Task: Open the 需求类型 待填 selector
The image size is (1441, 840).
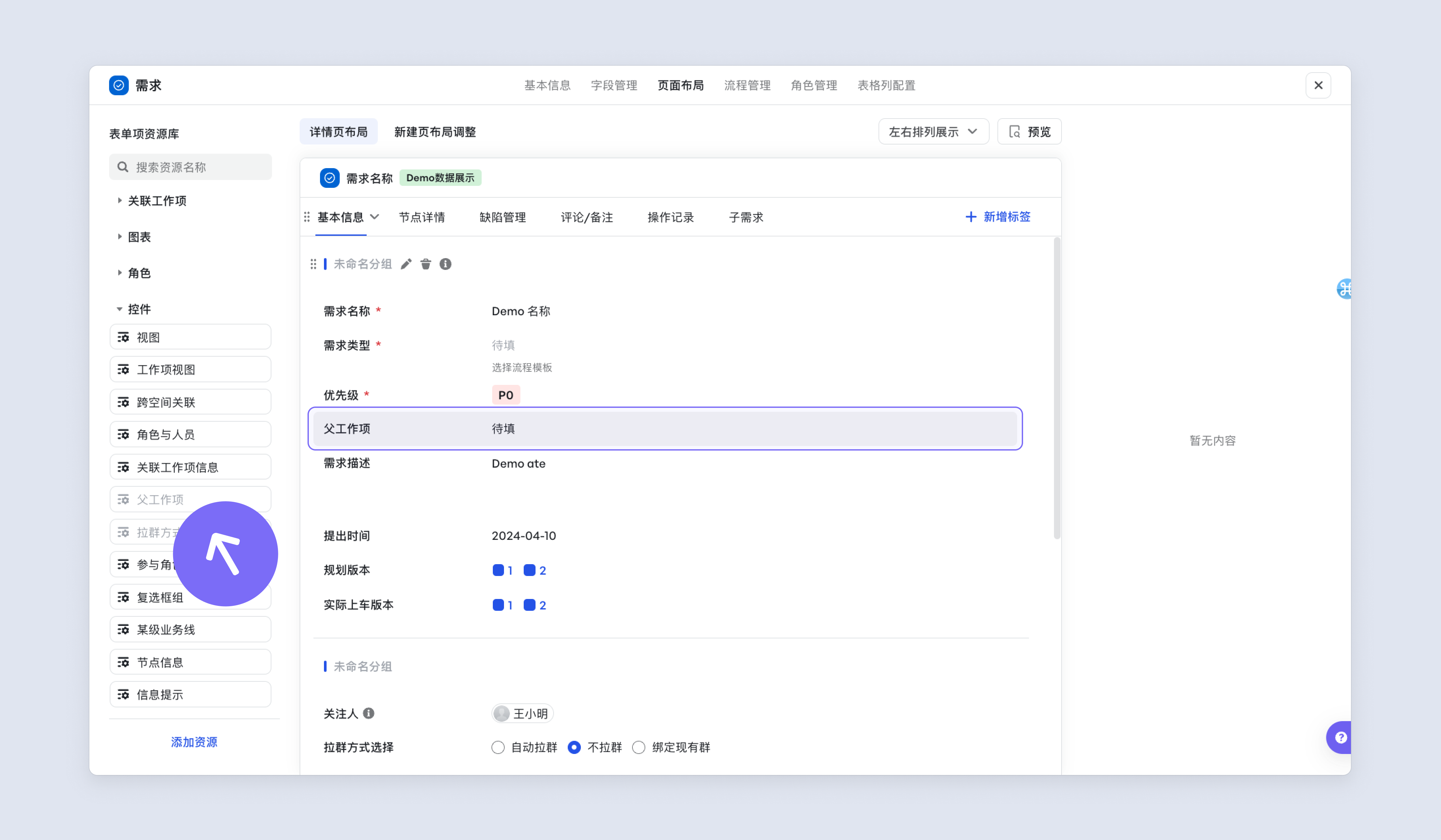Action: tap(503, 345)
